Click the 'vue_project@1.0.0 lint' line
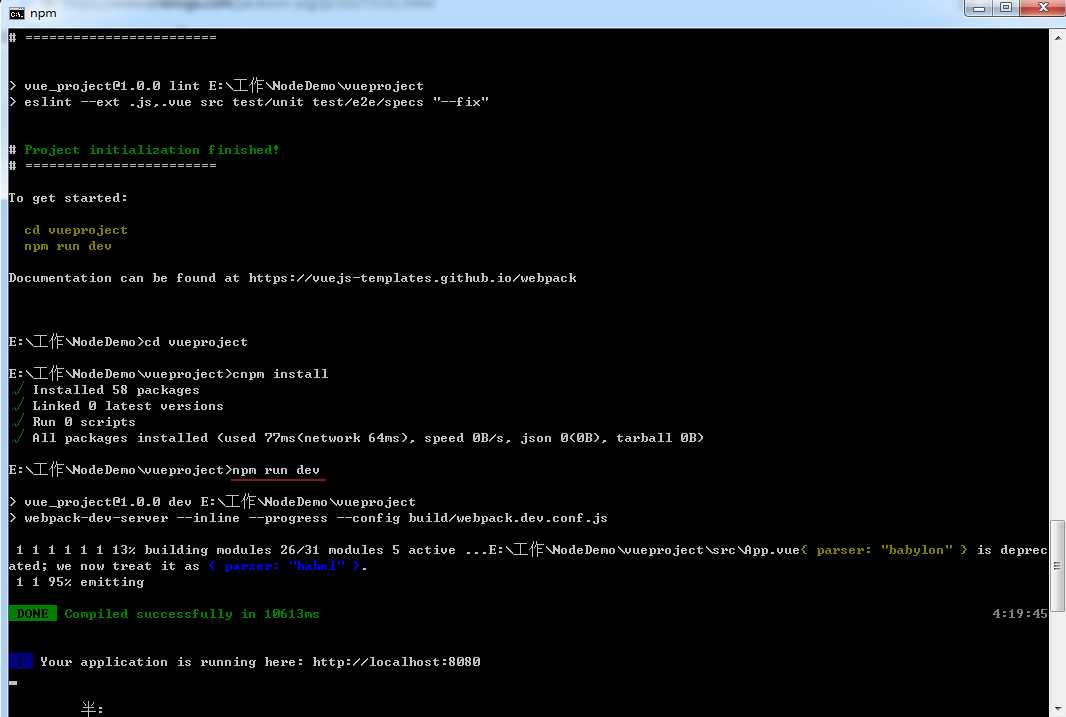Screen dimensions: 1066x717 (224, 86)
